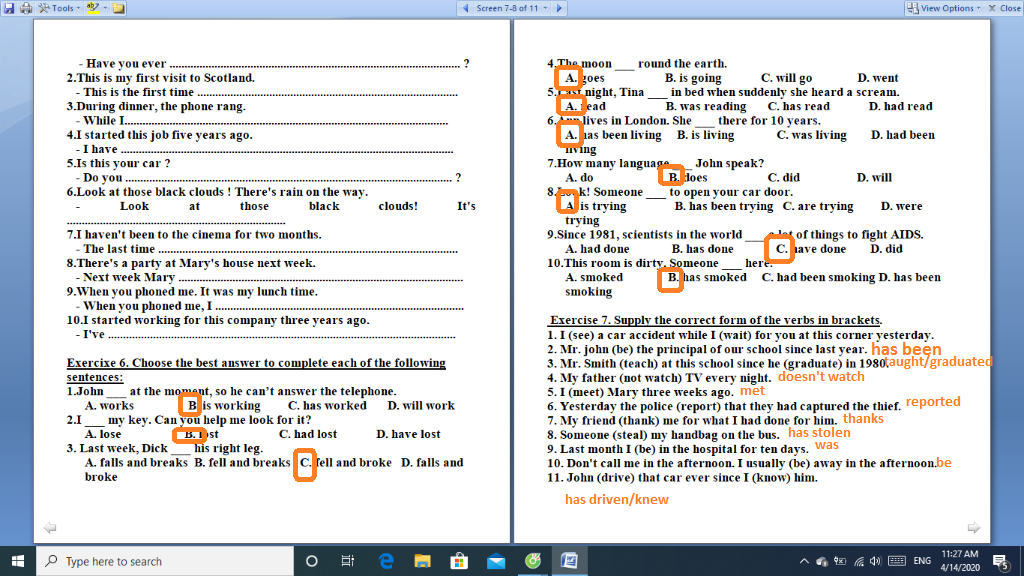Click the answer 'C. will go'
This screenshot has height=576, width=1024.
click(x=786, y=78)
